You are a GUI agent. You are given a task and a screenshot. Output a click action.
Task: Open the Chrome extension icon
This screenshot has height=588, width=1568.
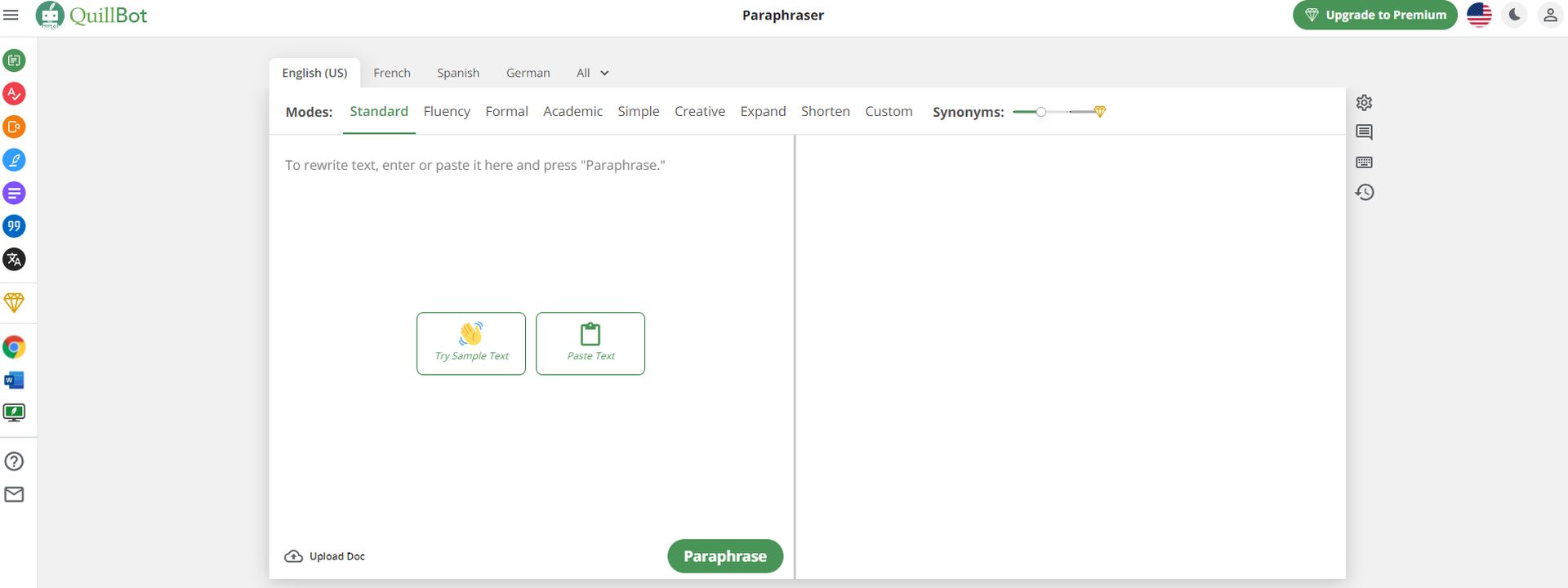[x=14, y=347]
